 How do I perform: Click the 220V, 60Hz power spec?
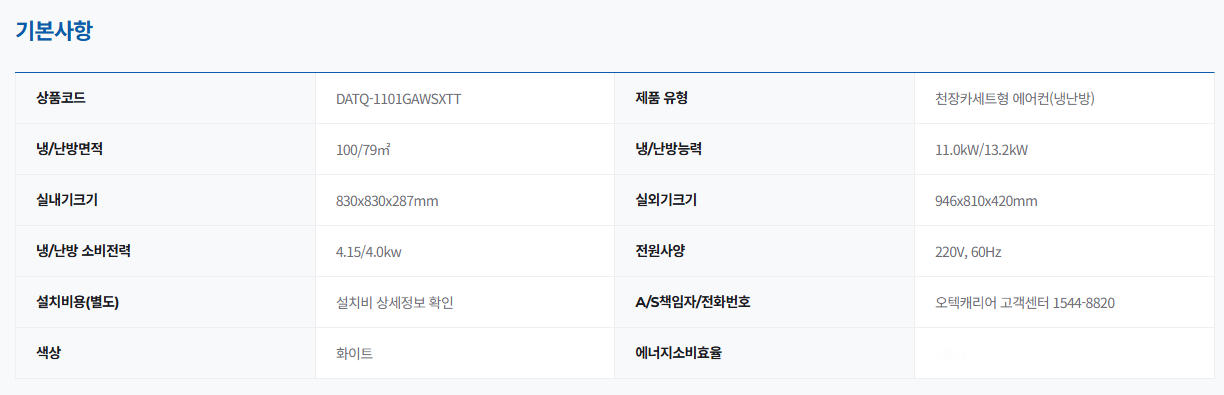[x=968, y=252]
